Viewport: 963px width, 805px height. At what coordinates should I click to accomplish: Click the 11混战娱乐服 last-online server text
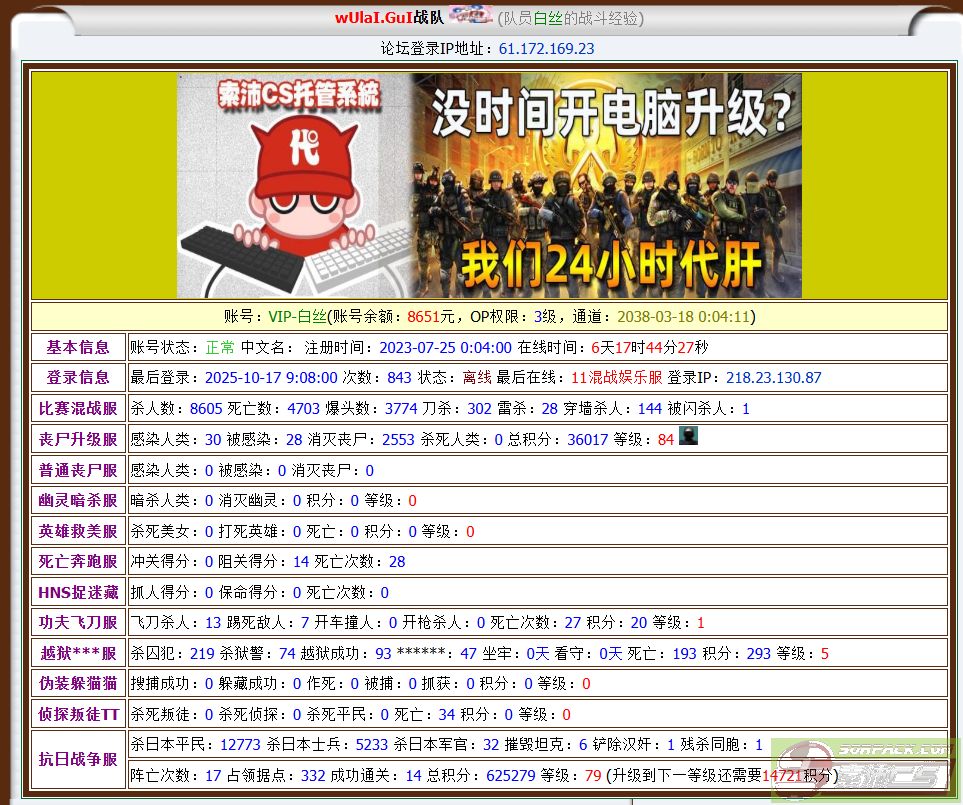616,378
